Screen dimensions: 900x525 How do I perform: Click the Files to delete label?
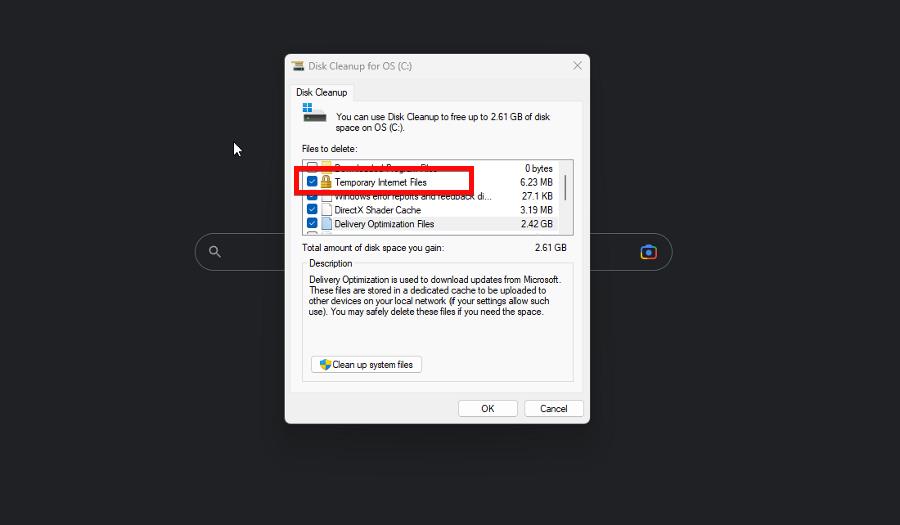click(x=329, y=149)
